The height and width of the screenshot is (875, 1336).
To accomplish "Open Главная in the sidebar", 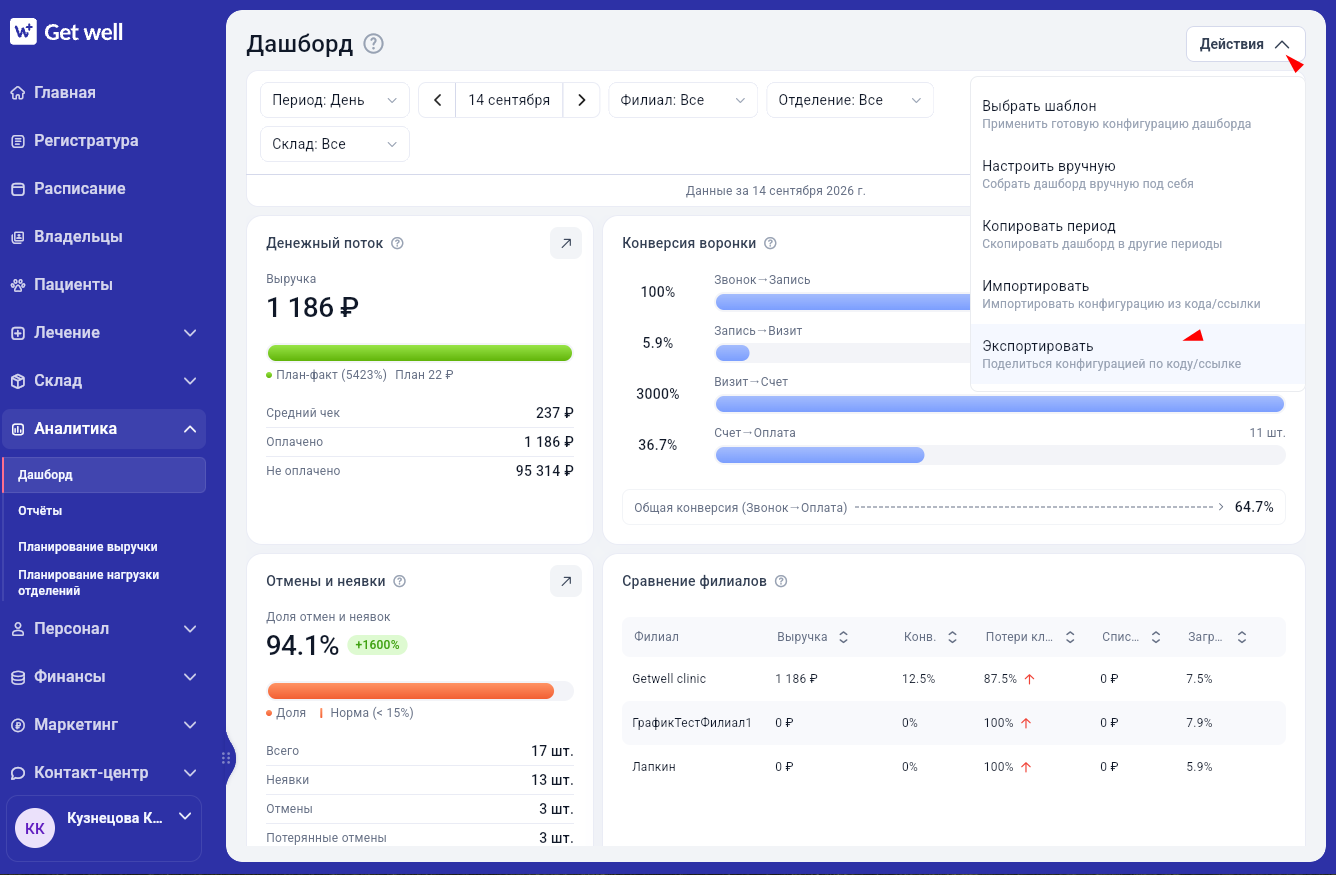I will [x=104, y=92].
